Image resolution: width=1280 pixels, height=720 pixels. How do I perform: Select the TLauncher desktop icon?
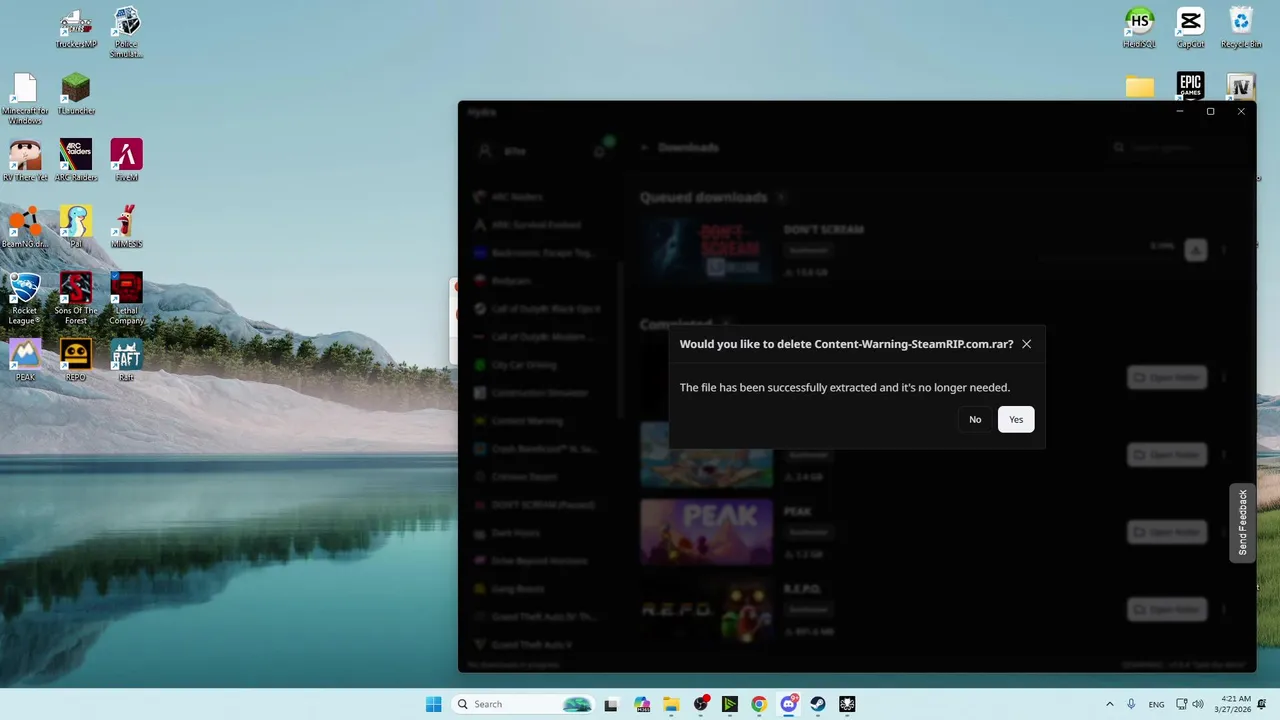76,94
